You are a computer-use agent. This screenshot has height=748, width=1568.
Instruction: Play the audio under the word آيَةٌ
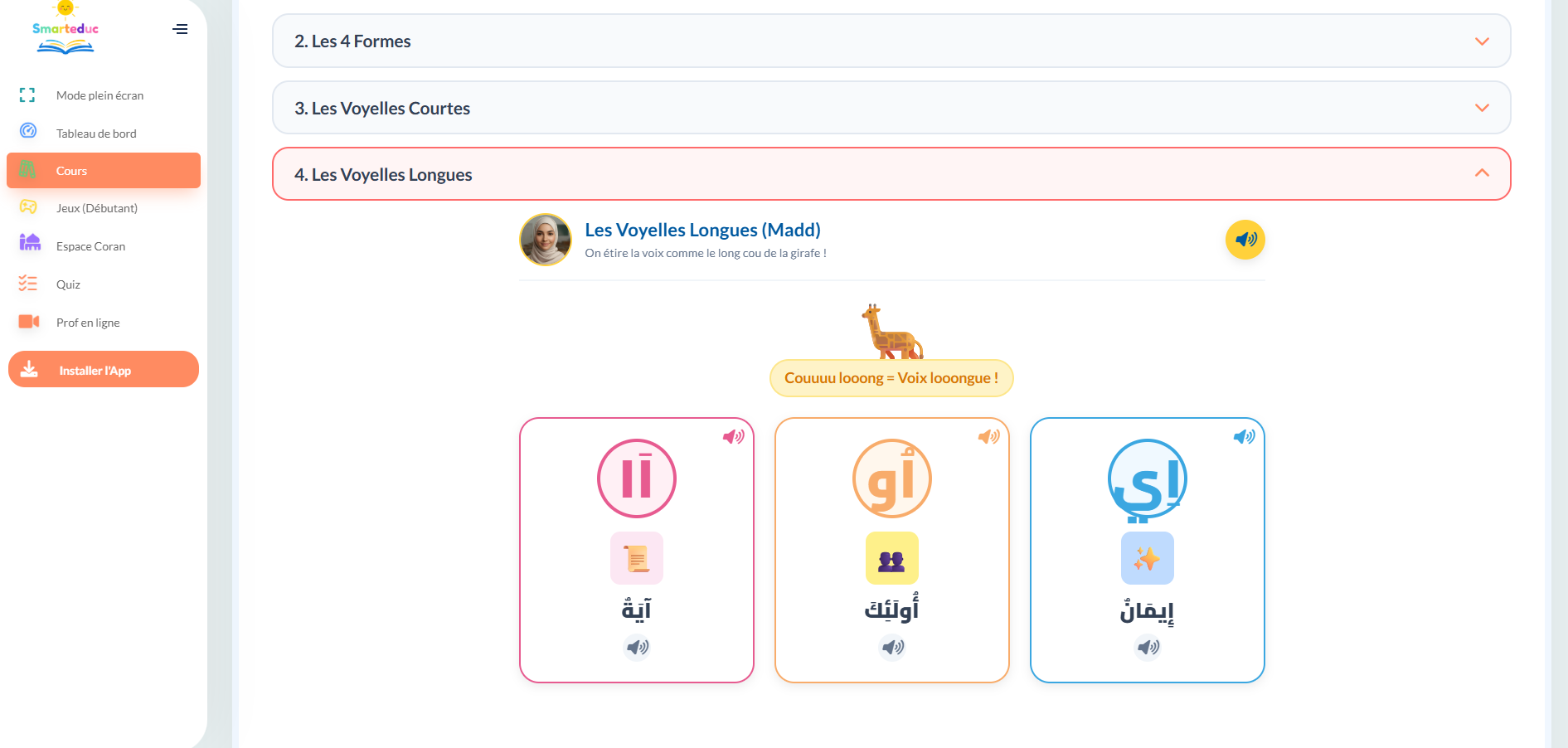[637, 647]
